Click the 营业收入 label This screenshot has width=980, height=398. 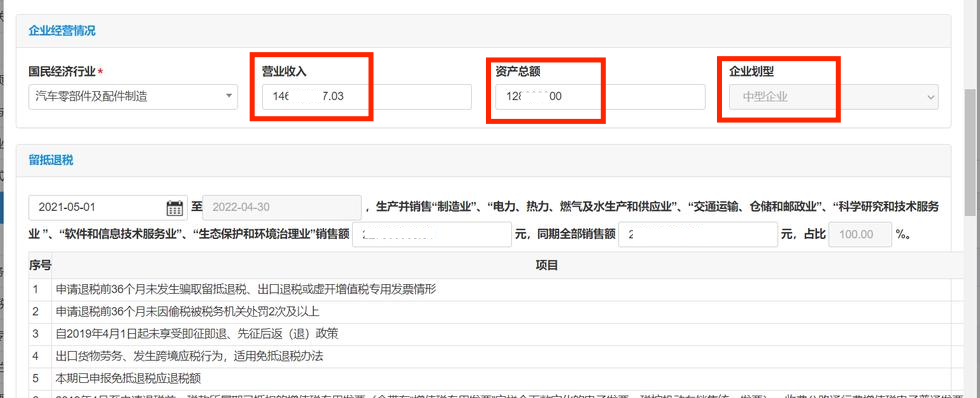pyautogui.click(x=284, y=71)
